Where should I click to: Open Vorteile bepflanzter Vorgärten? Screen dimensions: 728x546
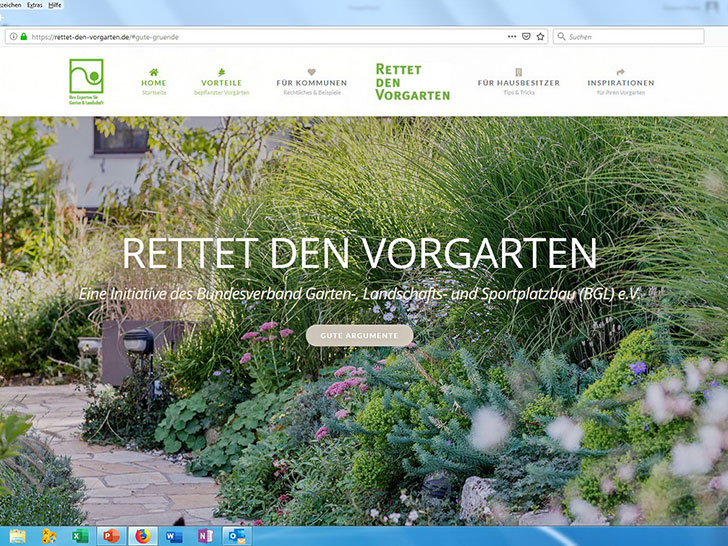(x=221, y=82)
